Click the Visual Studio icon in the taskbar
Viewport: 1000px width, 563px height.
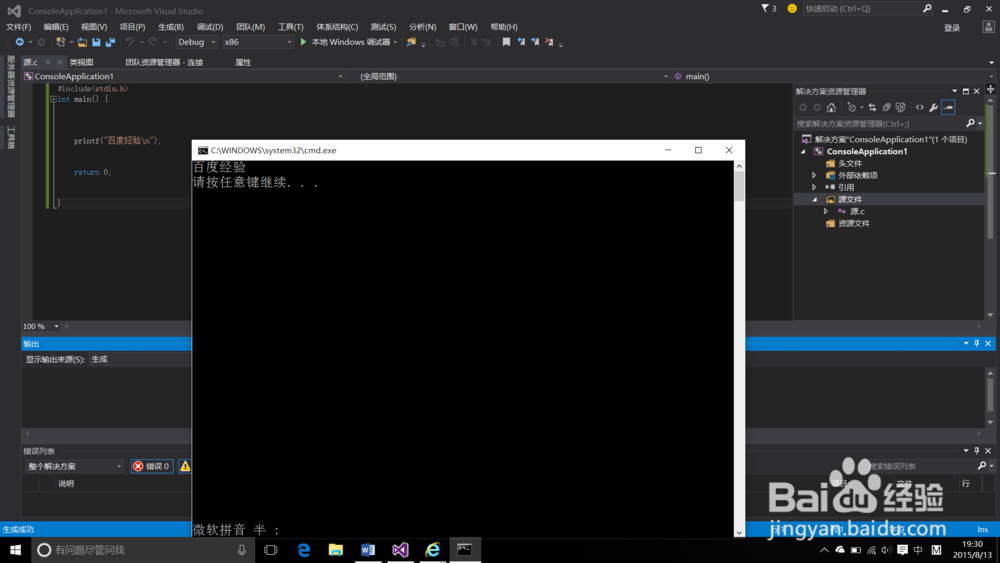[400, 550]
